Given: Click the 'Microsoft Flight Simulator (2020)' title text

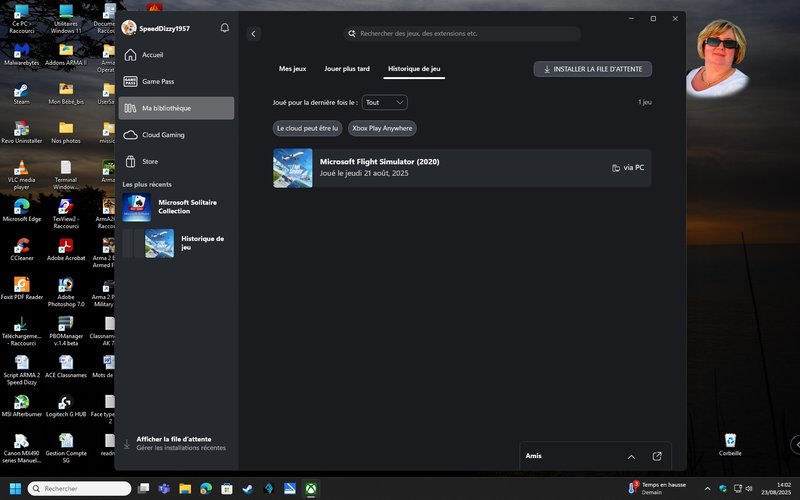Looking at the screenshot, I should (x=380, y=161).
